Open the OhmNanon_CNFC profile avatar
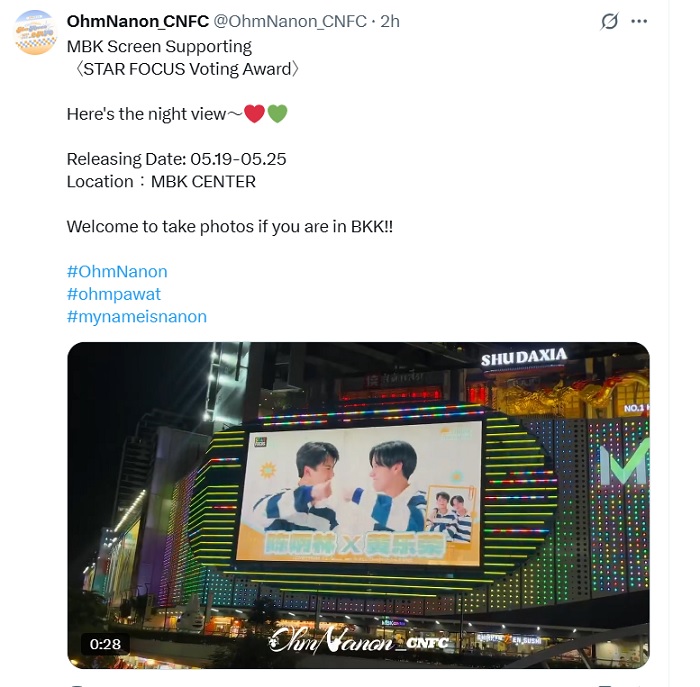 [36, 32]
